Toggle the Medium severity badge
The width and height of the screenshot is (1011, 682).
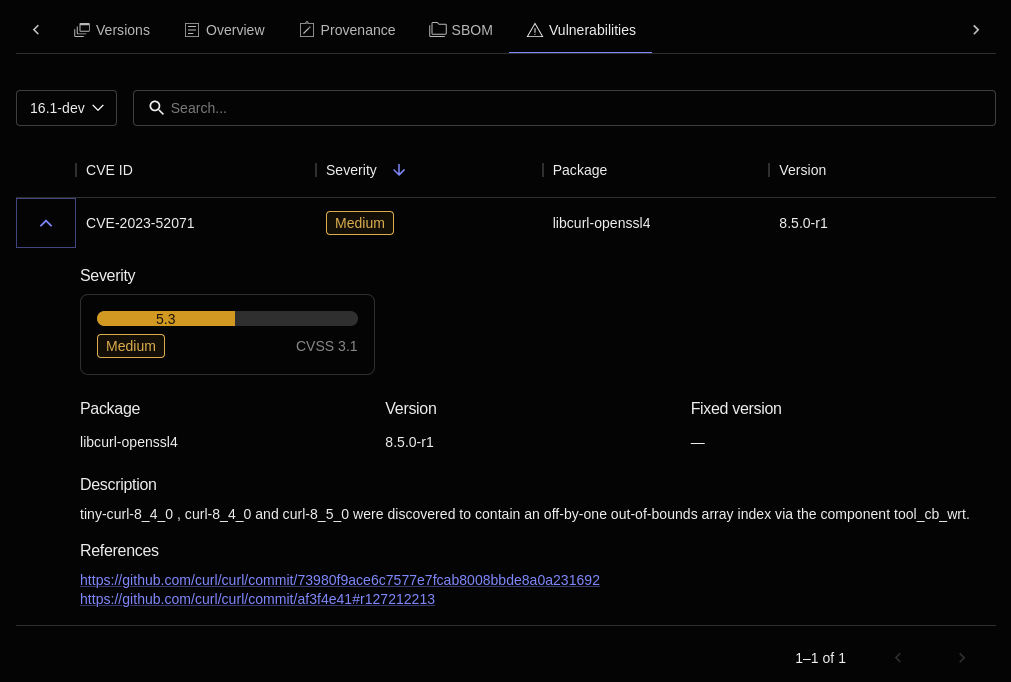point(359,223)
